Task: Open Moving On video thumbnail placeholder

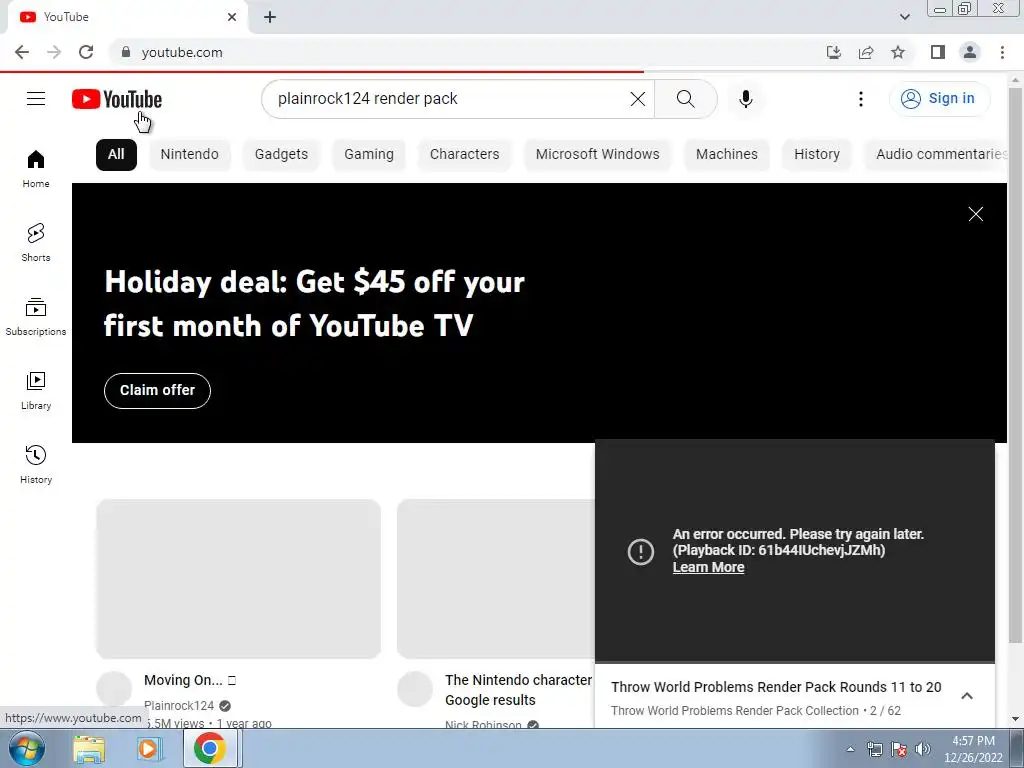Action: pos(238,579)
